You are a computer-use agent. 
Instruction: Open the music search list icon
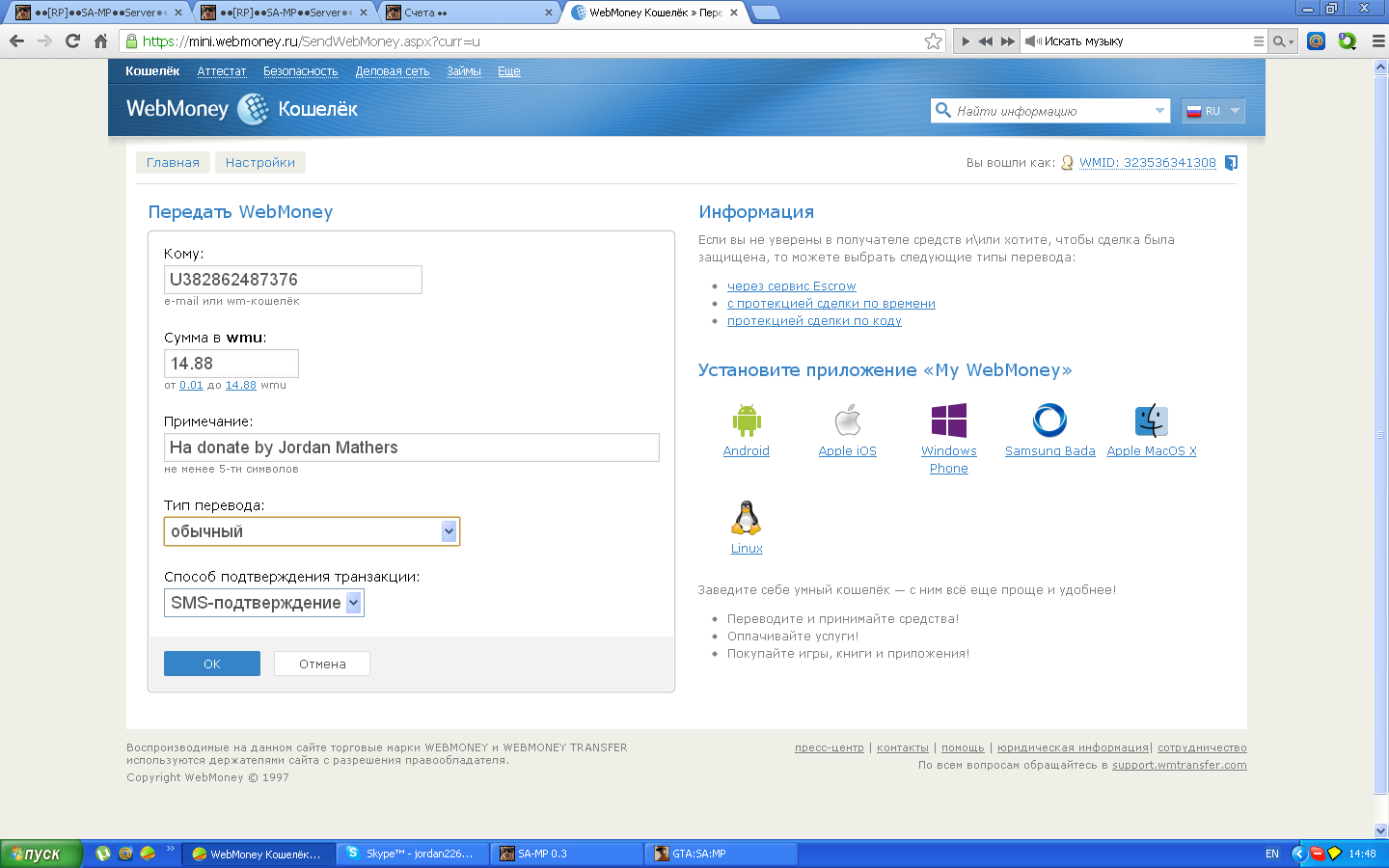[x=1258, y=41]
